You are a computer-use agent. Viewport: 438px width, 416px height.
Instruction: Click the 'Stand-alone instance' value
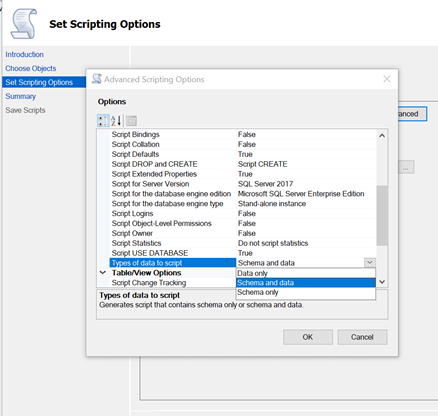[x=272, y=204]
